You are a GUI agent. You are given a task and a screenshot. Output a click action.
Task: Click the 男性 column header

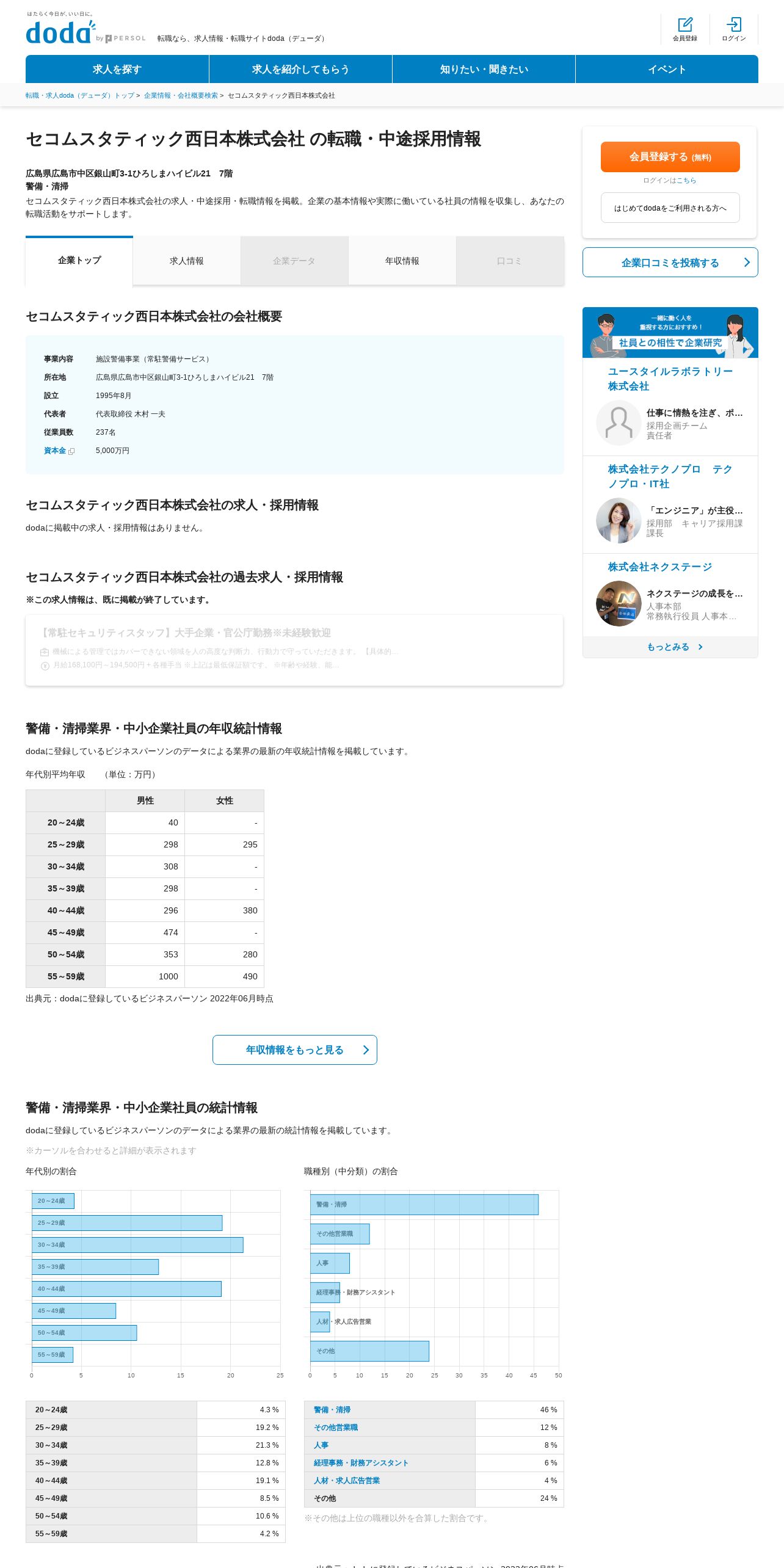(145, 800)
